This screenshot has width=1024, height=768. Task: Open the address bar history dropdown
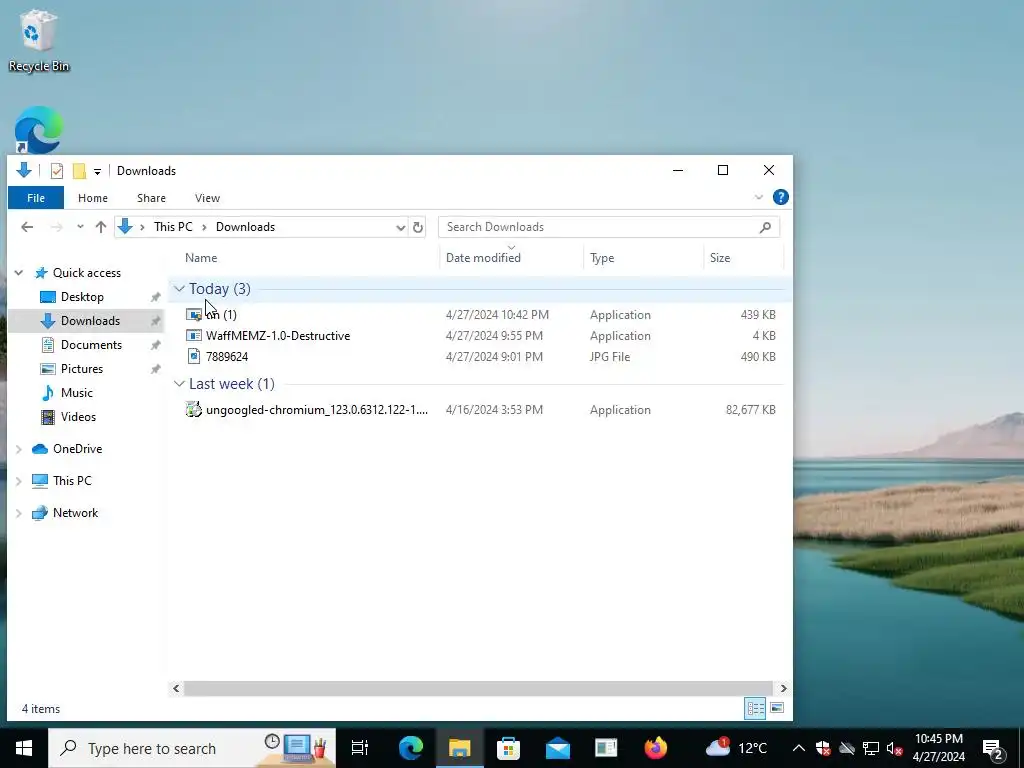(x=400, y=227)
